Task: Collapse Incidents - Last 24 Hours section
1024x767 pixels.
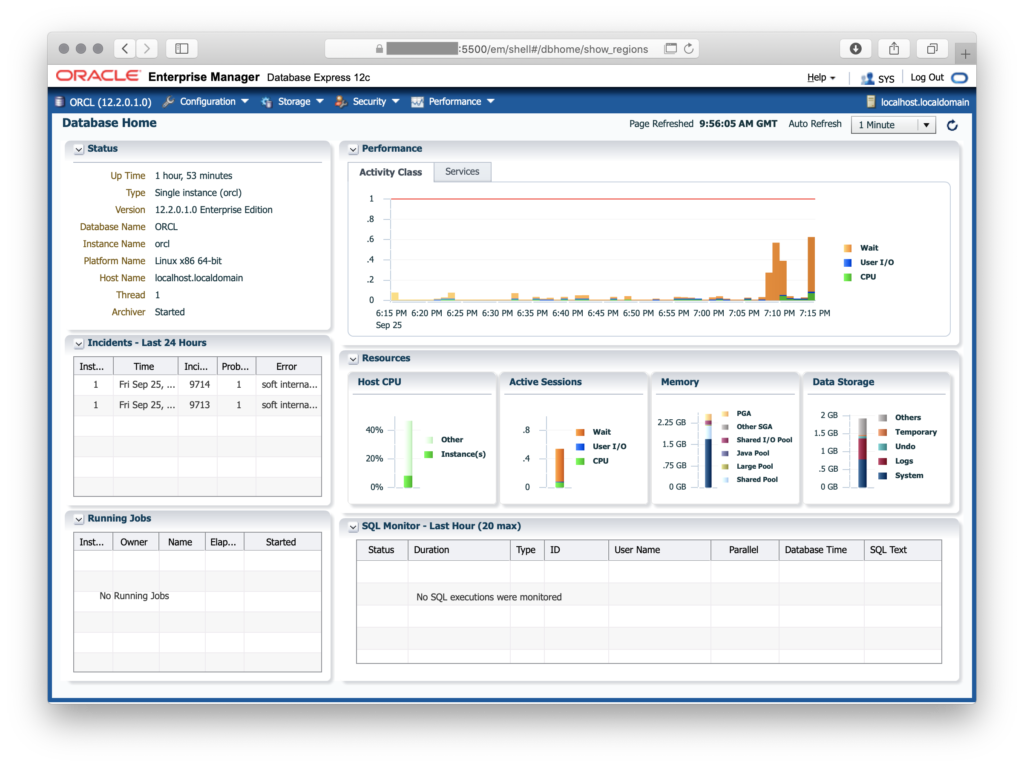Action: [x=78, y=343]
